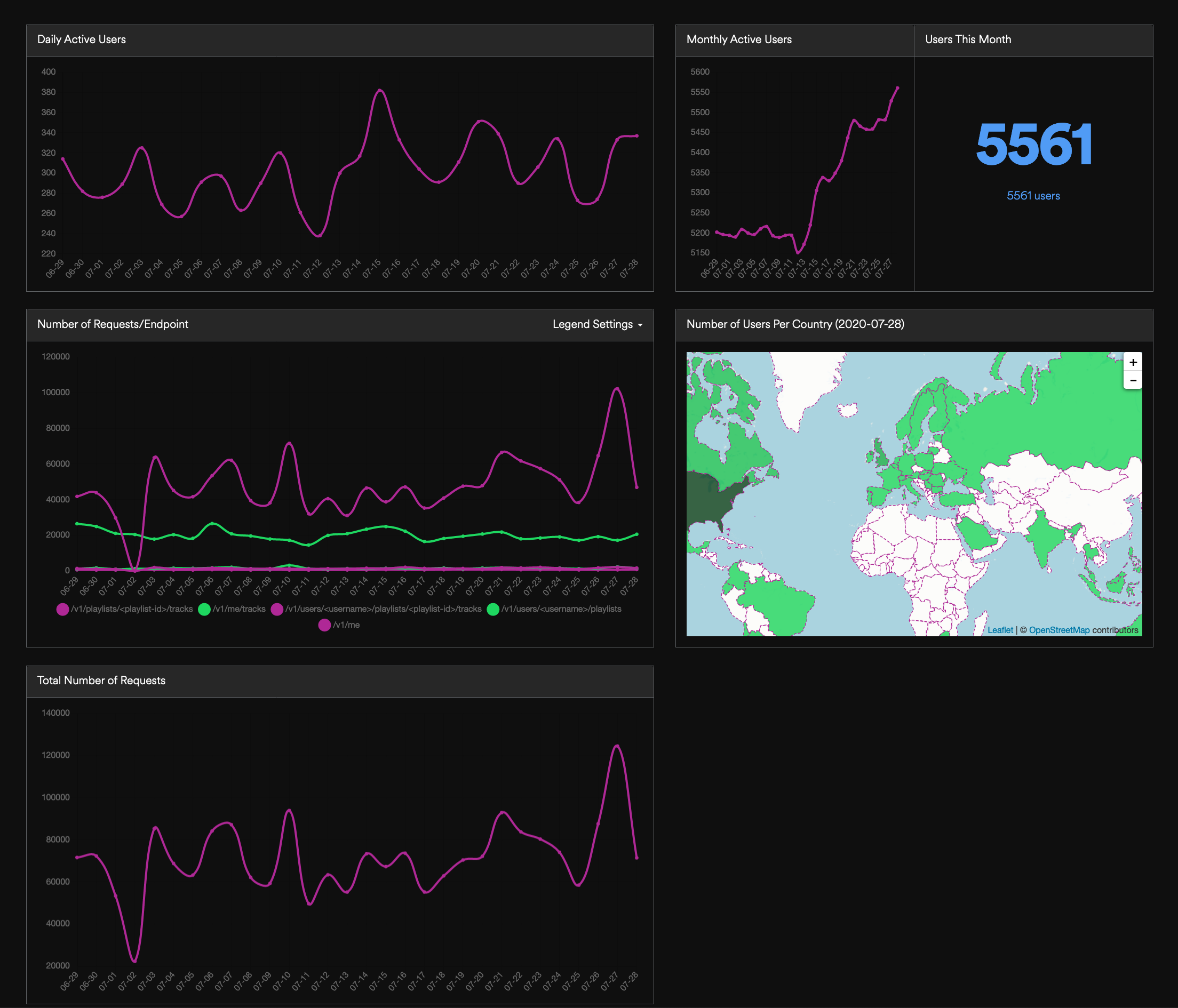
Task: Click the '5561 users' caption
Action: pyautogui.click(x=1033, y=195)
